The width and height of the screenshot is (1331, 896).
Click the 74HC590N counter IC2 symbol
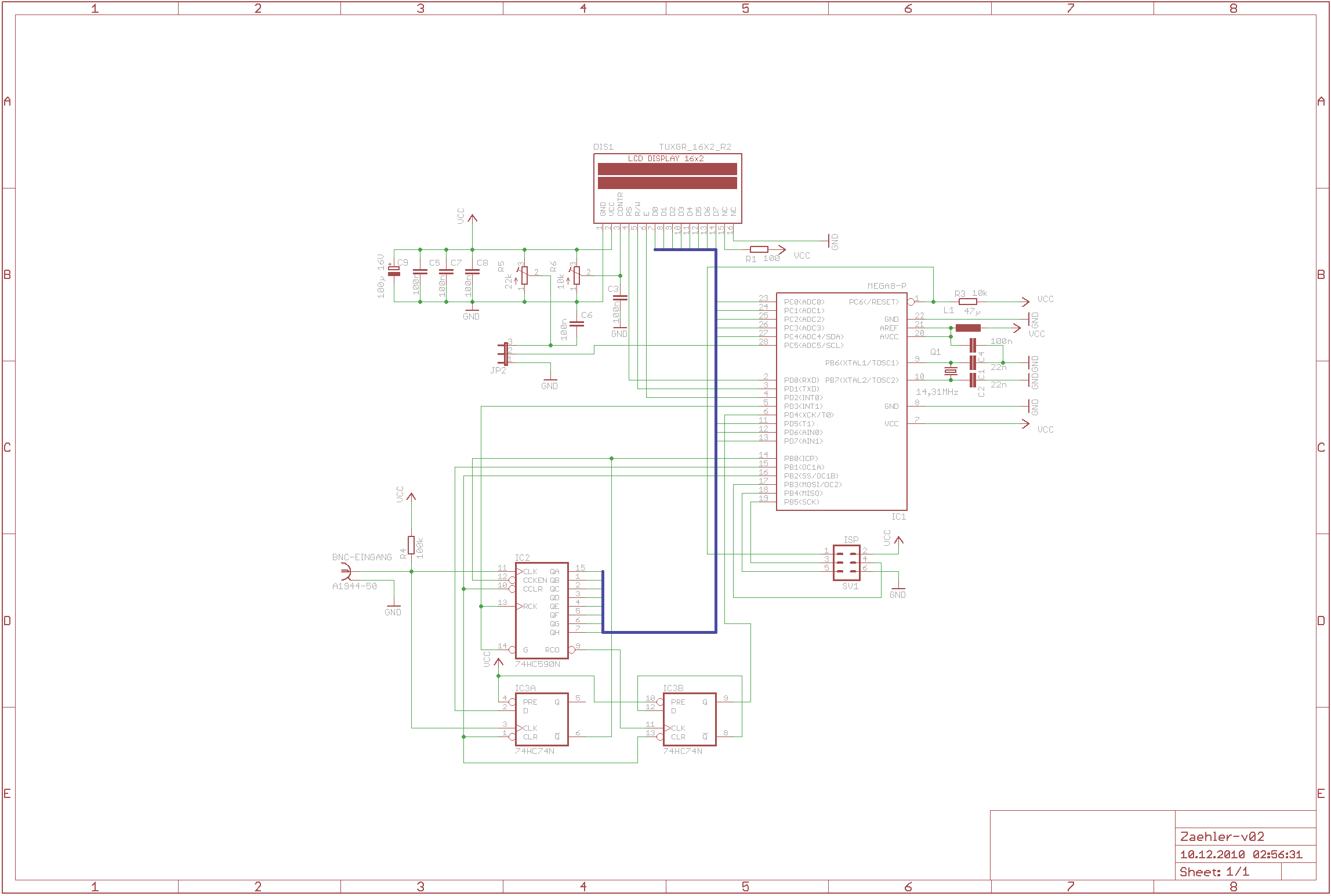click(x=541, y=610)
